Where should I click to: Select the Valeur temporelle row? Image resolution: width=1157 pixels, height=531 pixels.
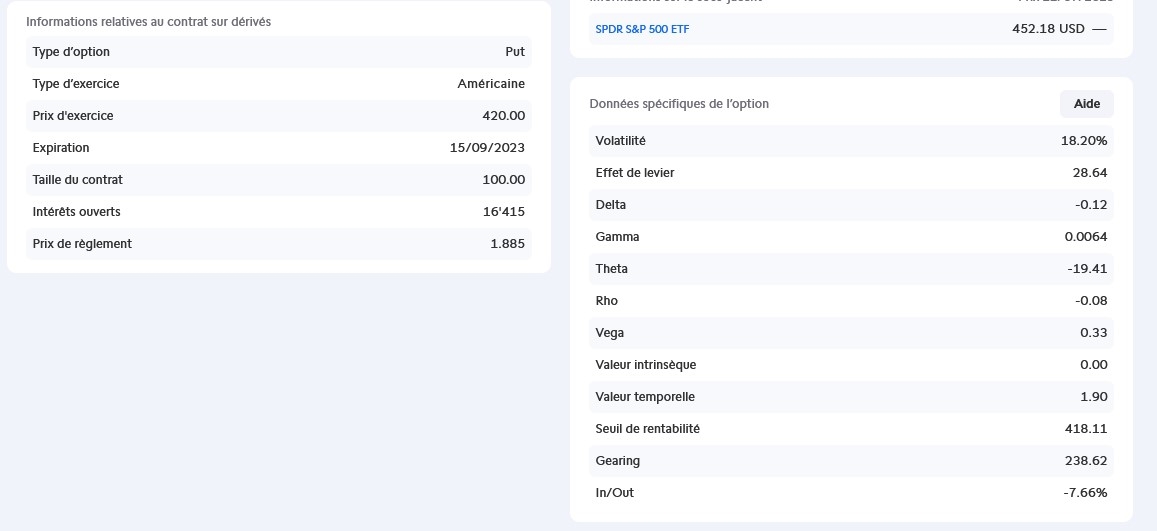(851, 397)
